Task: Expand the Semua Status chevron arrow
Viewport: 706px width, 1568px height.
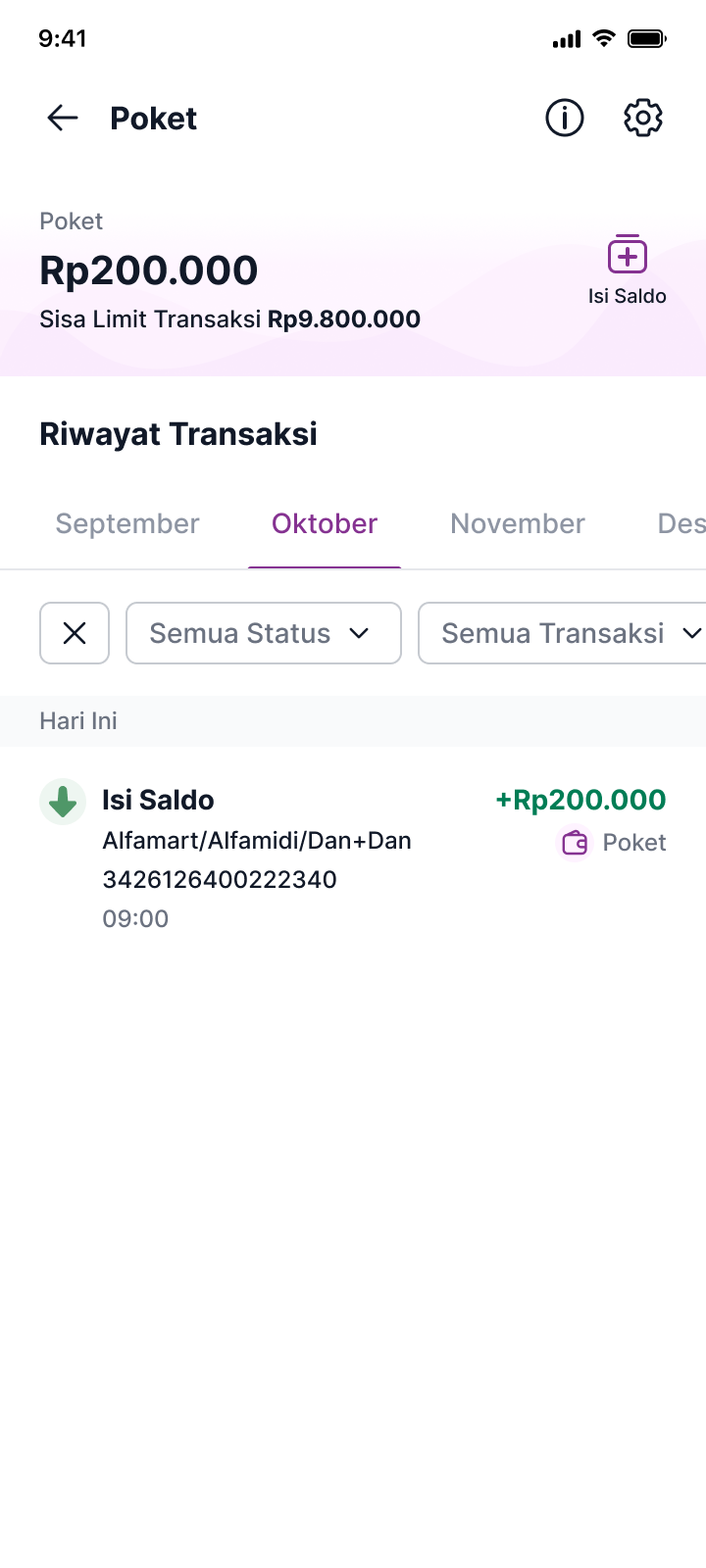Action: coord(359,633)
